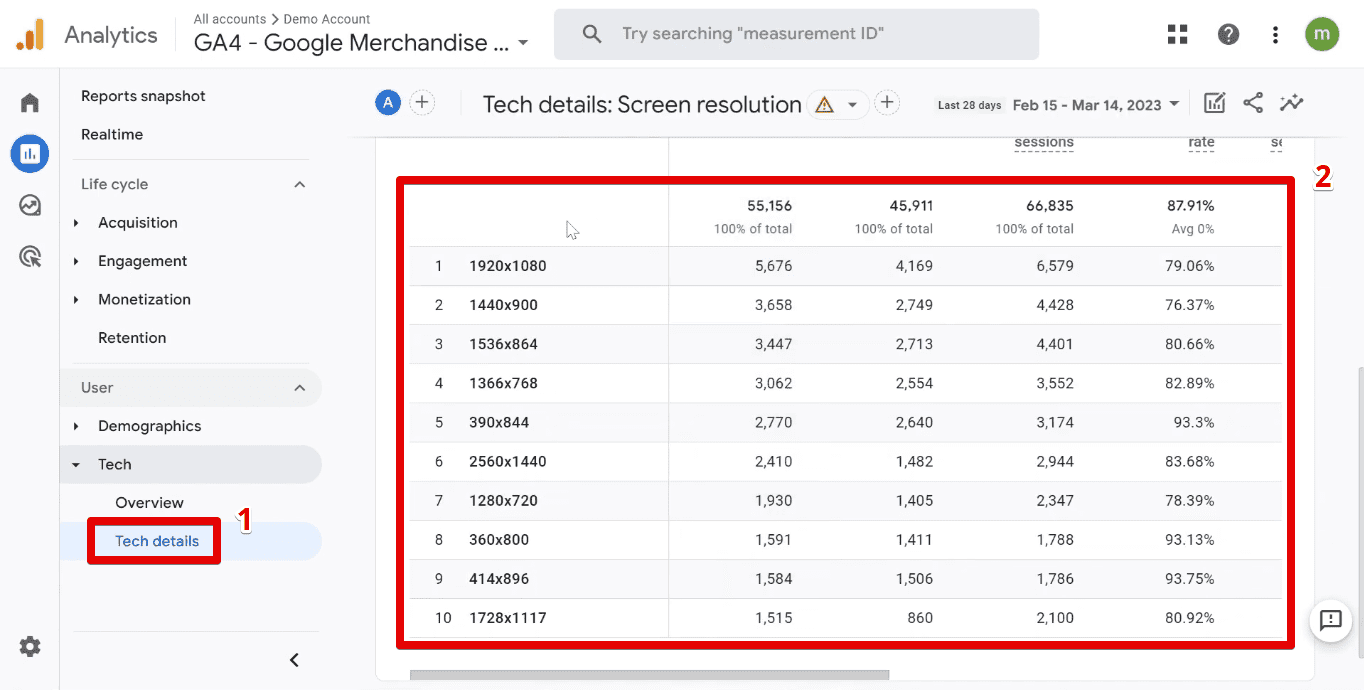Toggle the comparison A chip
1364x690 pixels.
[387, 101]
